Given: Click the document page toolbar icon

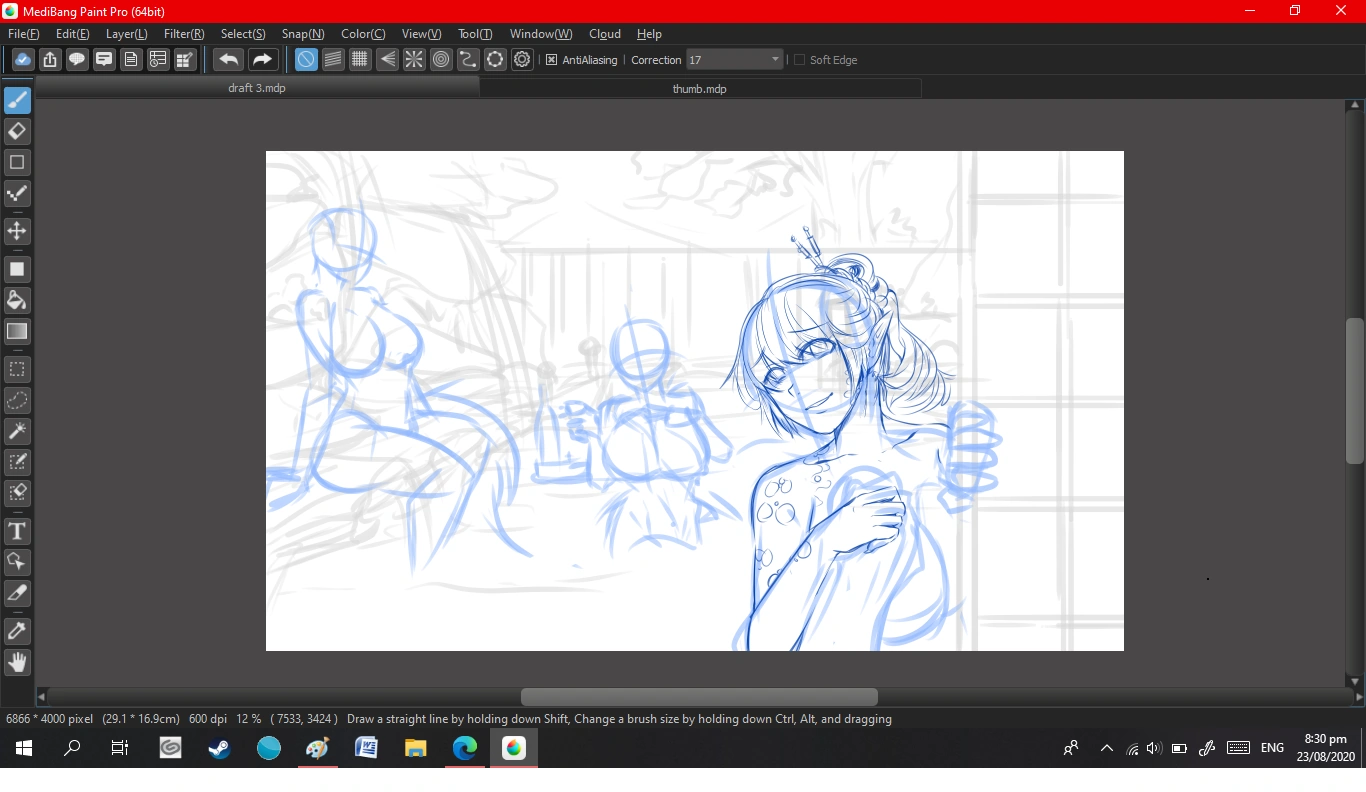Looking at the screenshot, I should coord(131,60).
